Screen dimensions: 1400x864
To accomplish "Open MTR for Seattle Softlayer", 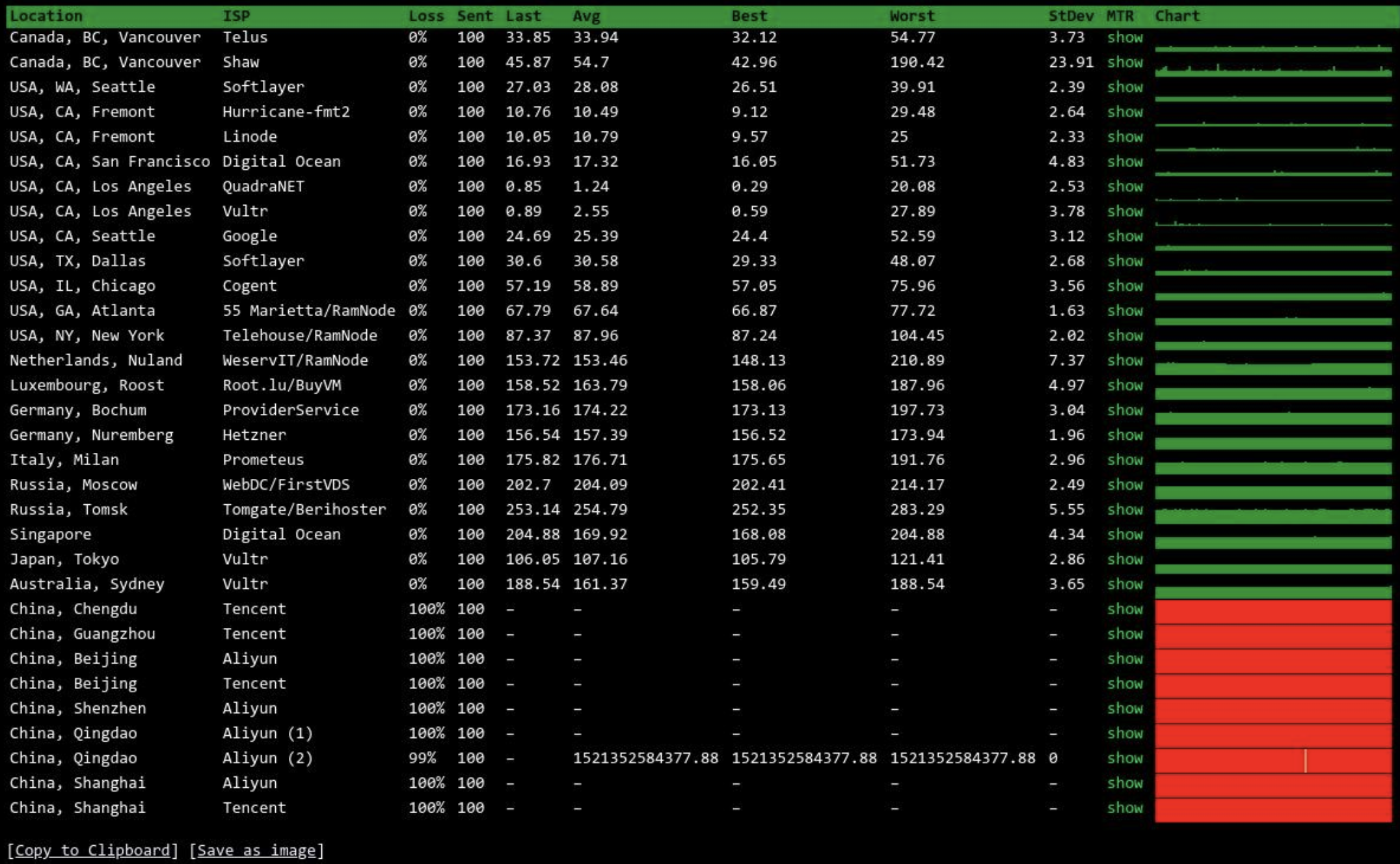I will (x=1125, y=87).
